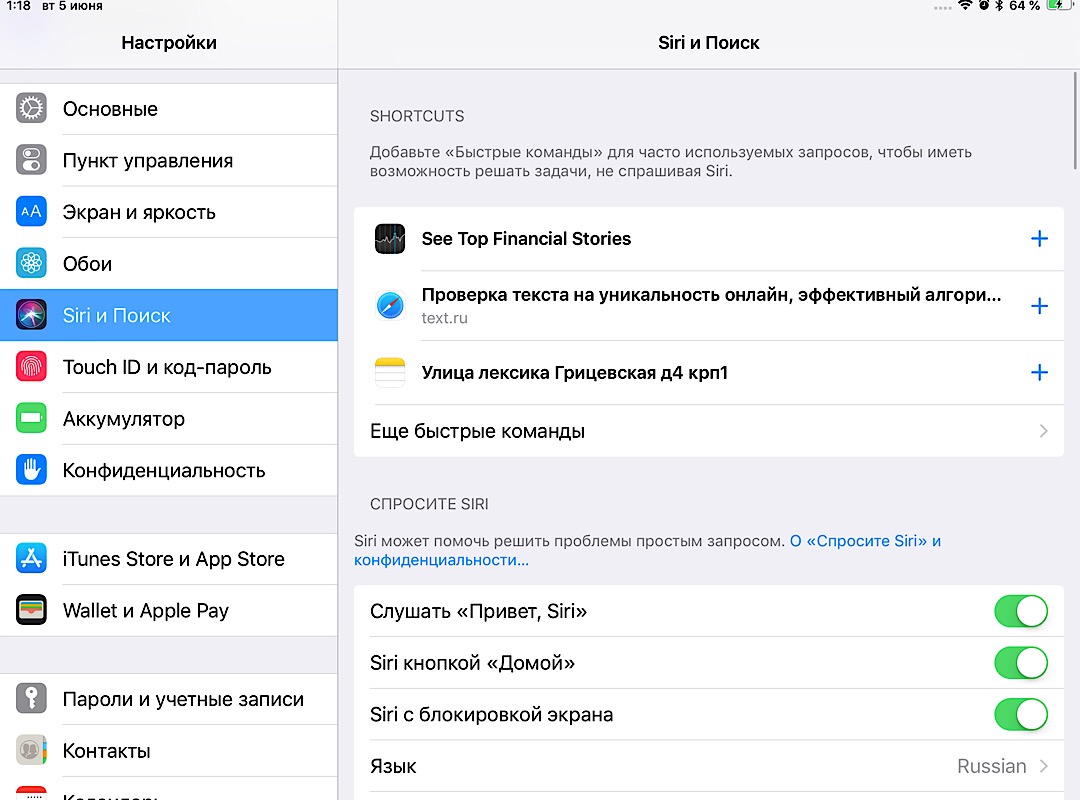The height and width of the screenshot is (800, 1080).
Task: Add the text.ru Safari shortcut with plus
Action: point(1039,306)
